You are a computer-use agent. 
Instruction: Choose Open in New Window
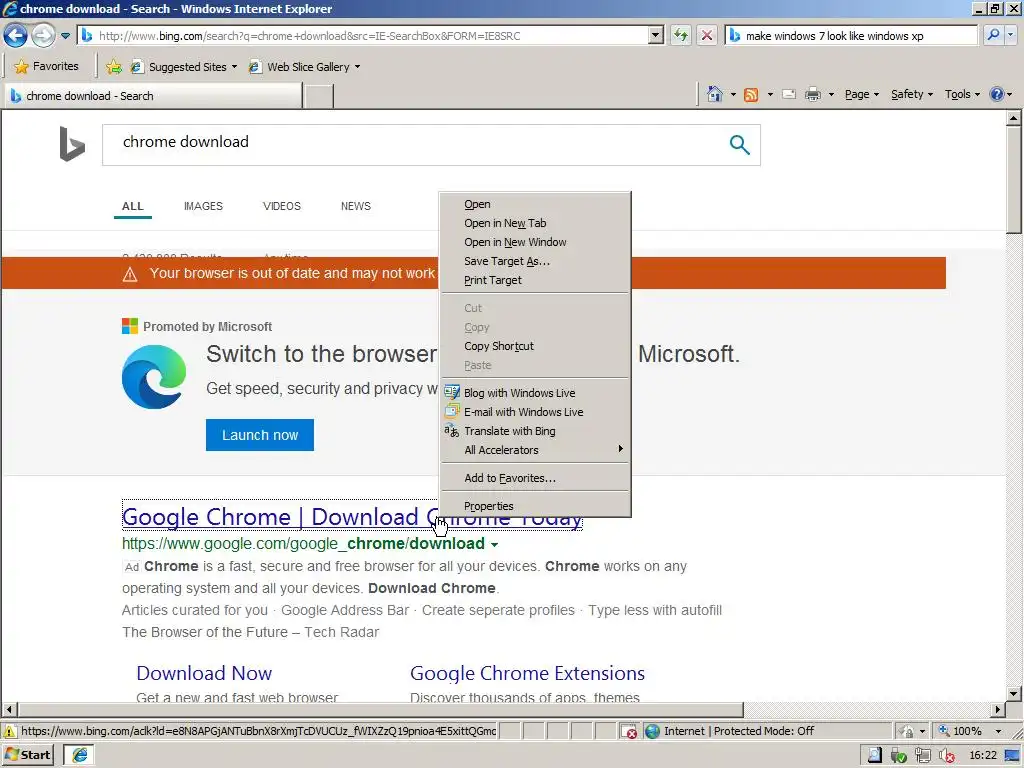535,242
